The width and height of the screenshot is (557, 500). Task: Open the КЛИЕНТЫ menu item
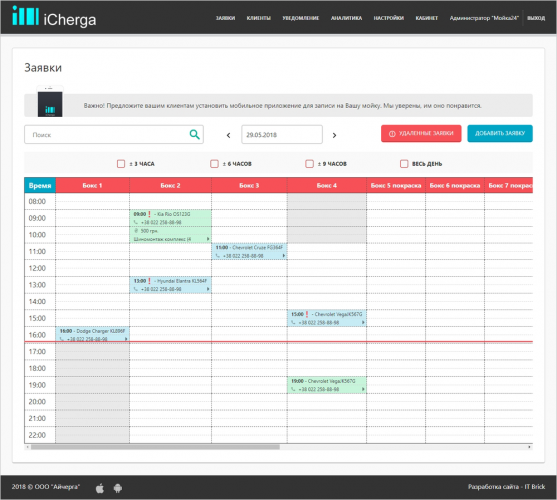(x=259, y=18)
